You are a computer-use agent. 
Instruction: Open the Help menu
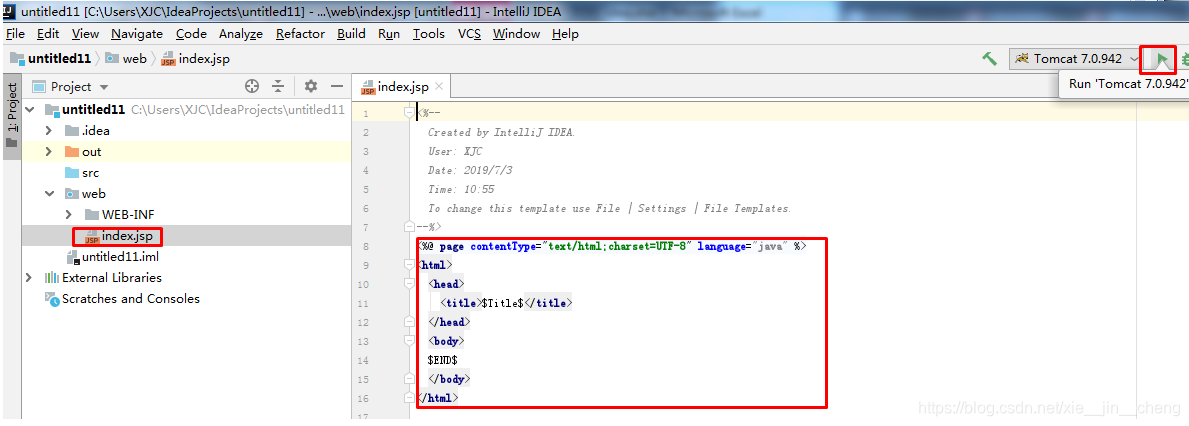[x=565, y=33]
